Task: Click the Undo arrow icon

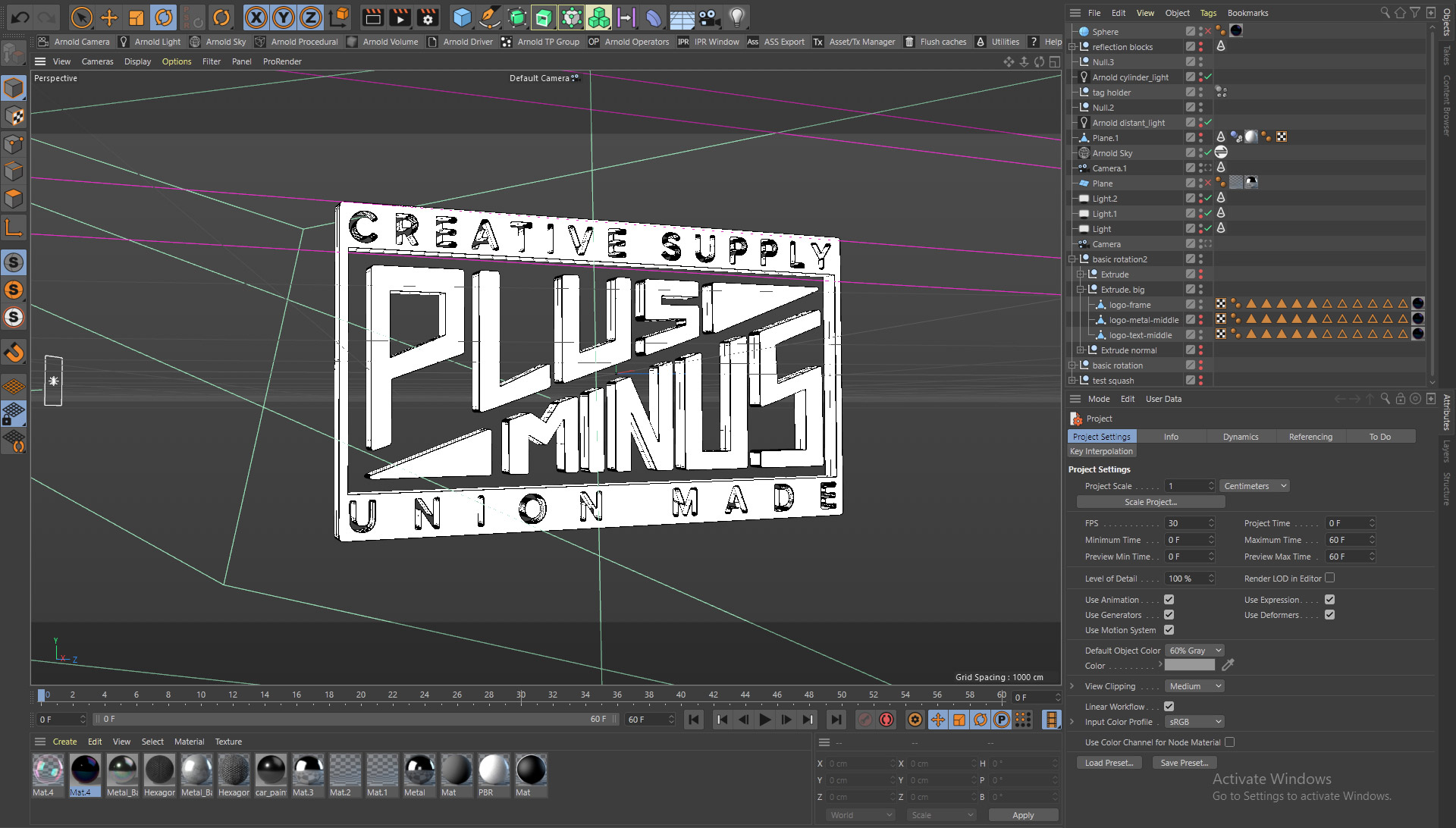Action: (20, 17)
